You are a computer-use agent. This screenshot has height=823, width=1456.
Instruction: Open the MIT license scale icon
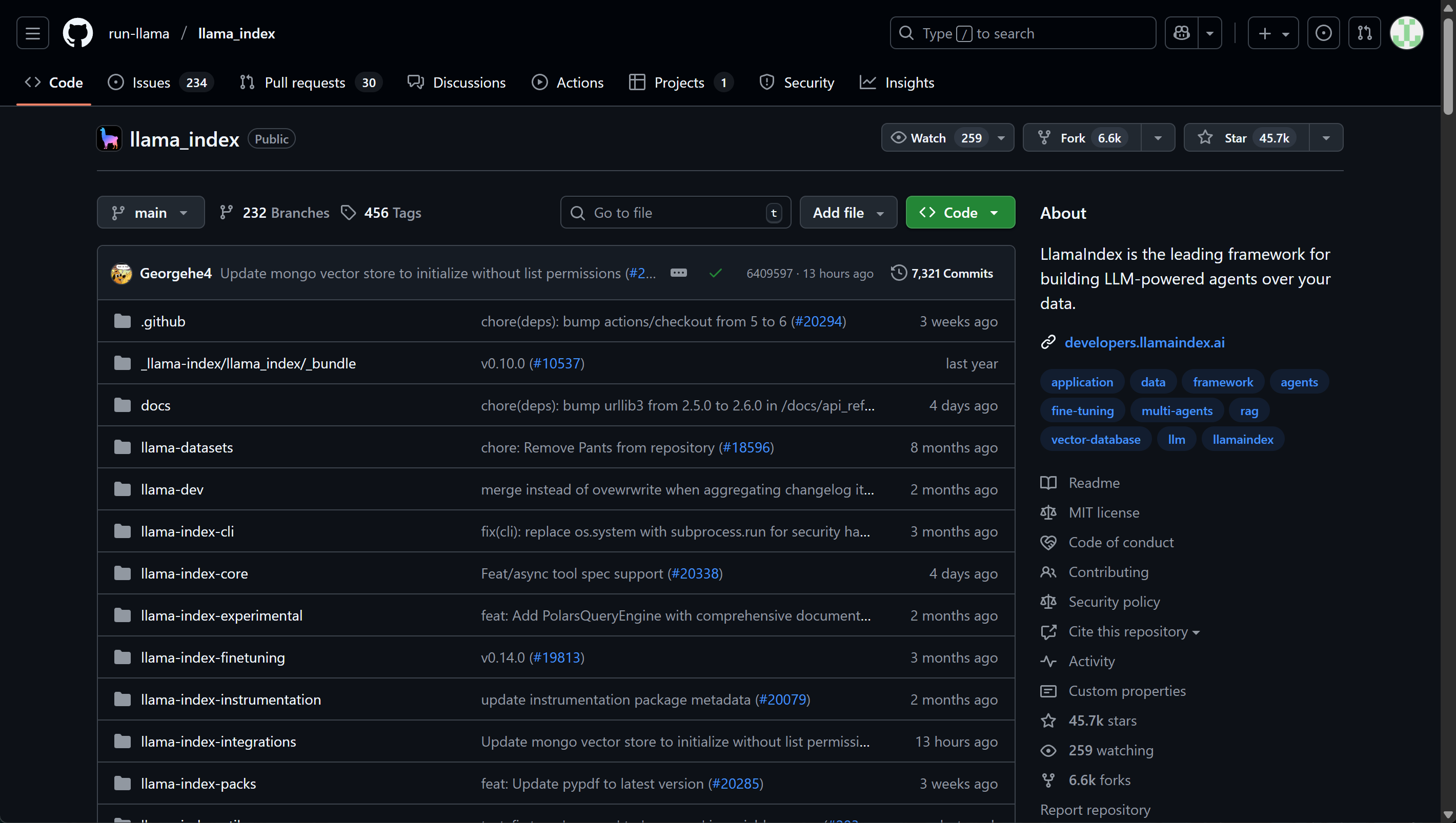(1048, 512)
